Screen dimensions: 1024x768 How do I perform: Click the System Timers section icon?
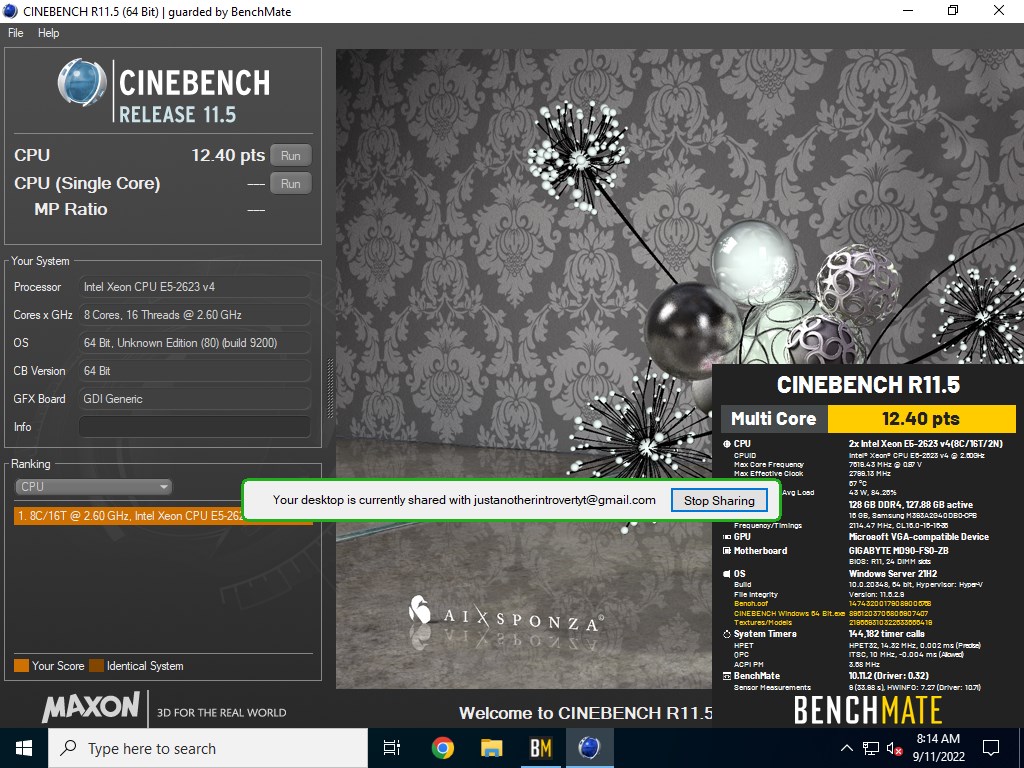click(x=726, y=634)
